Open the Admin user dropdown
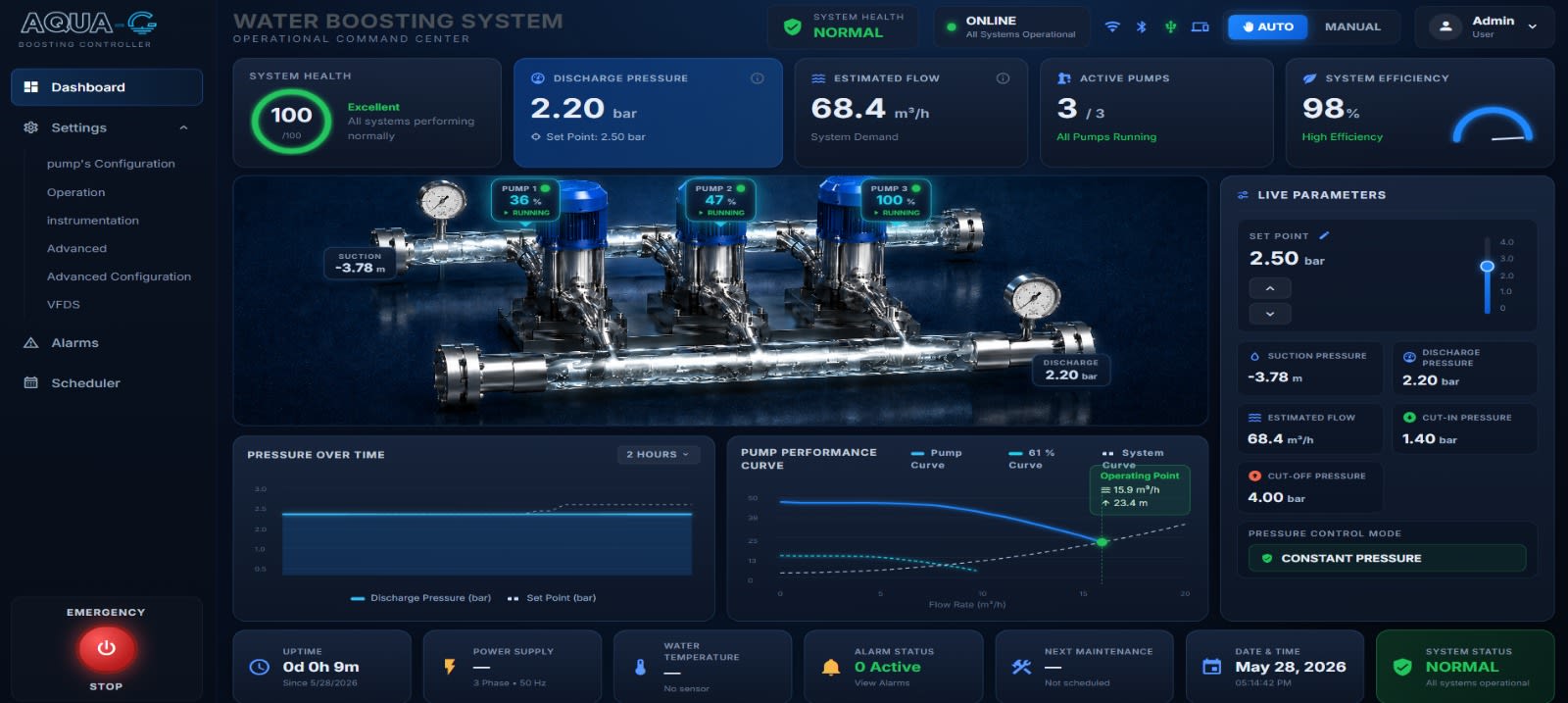1568x703 pixels. click(1485, 27)
